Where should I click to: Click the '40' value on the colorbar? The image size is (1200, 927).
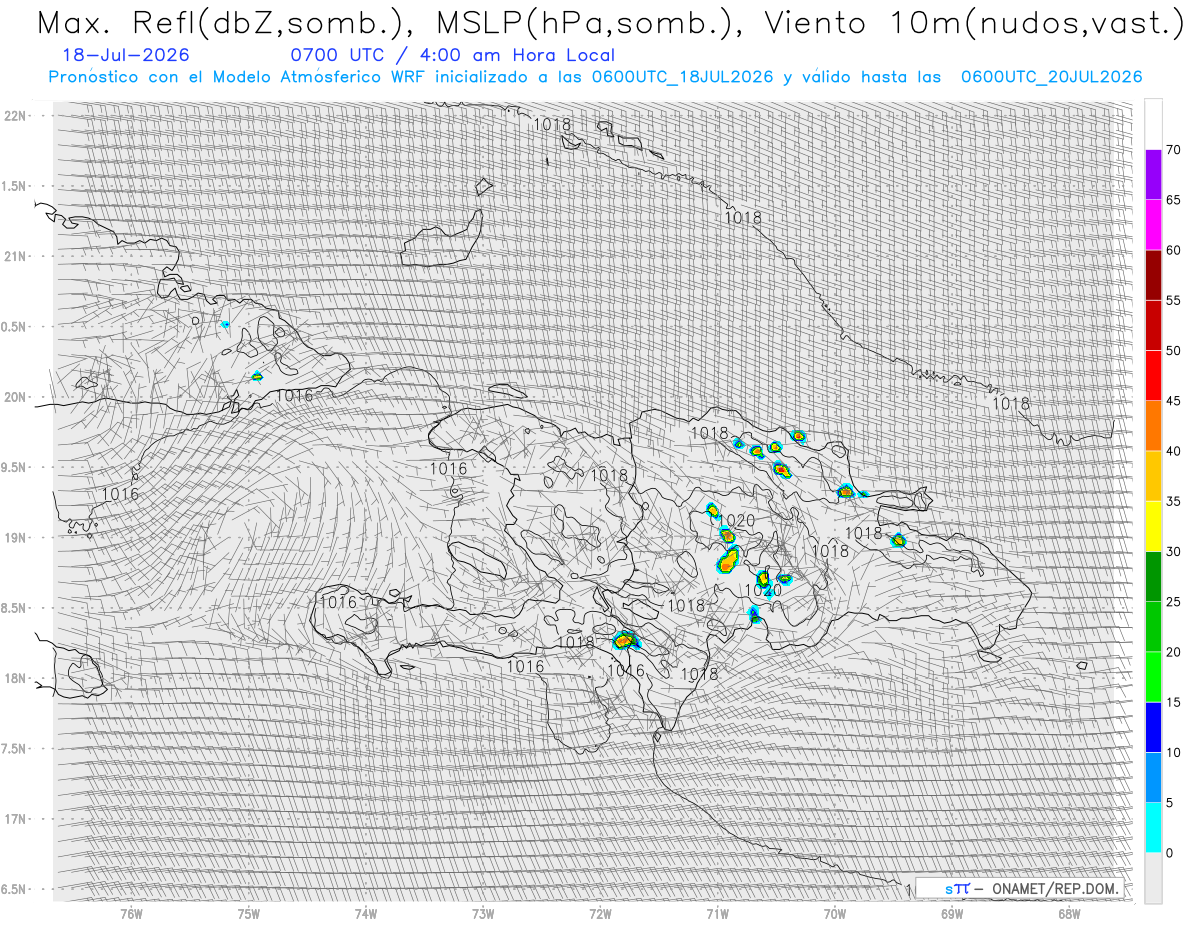(x=1173, y=451)
